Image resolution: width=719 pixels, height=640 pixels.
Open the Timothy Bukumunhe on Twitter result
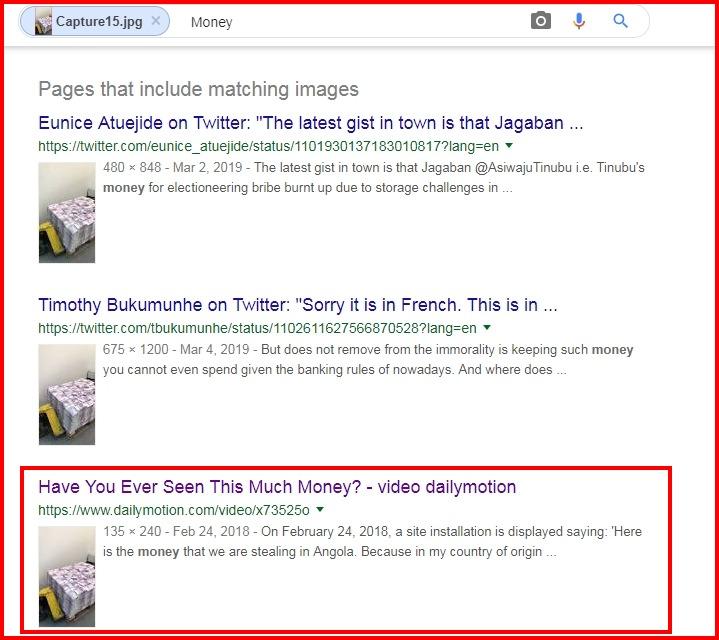pyautogui.click(x=298, y=305)
